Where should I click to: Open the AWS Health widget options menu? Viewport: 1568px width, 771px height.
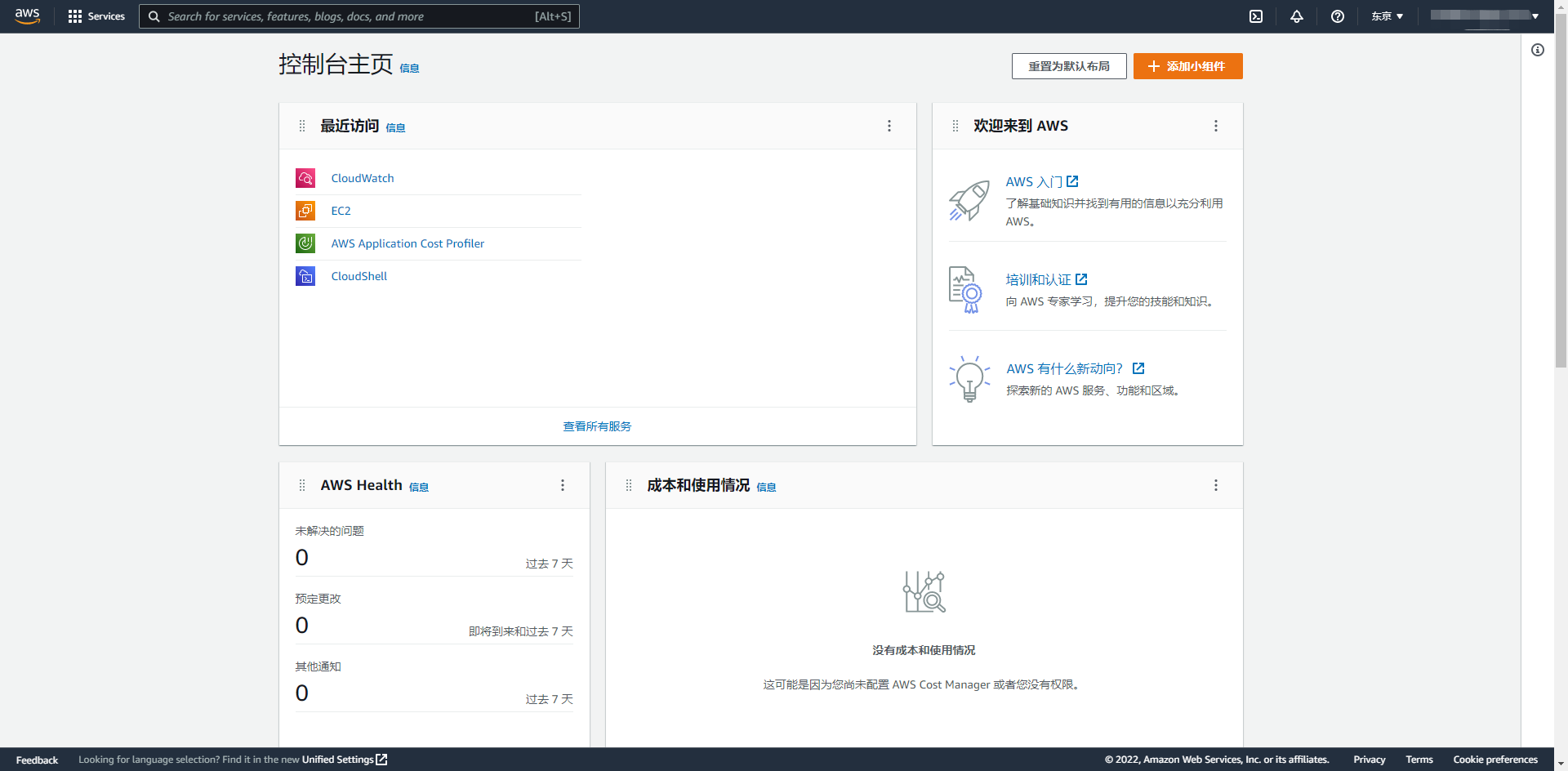[563, 485]
